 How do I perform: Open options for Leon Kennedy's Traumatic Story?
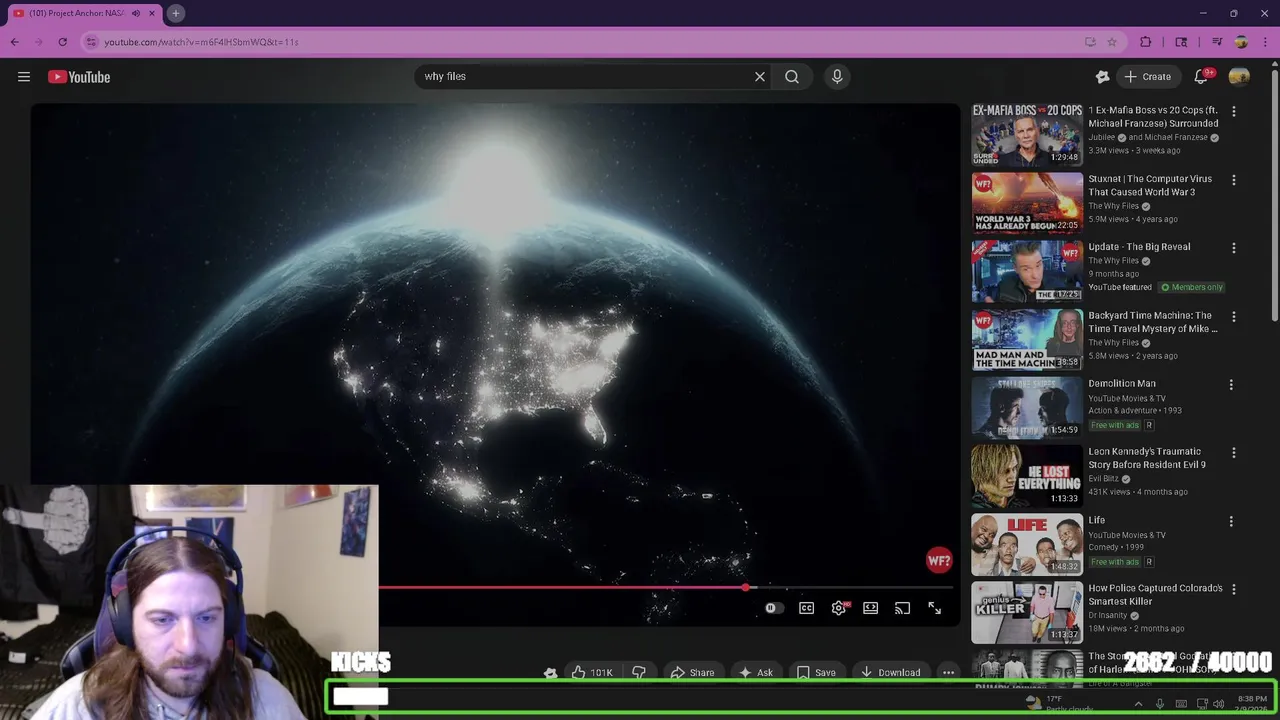pyautogui.click(x=1233, y=453)
